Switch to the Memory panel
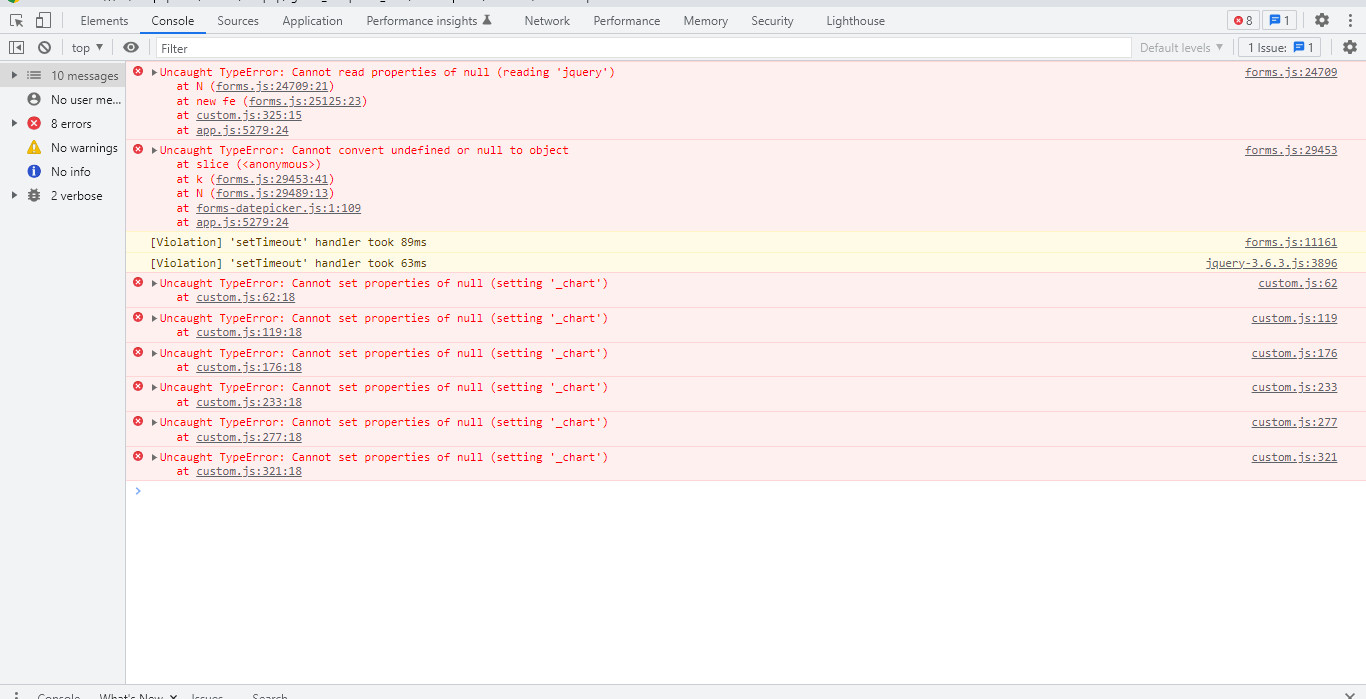Viewport: 1366px width, 699px height. [x=705, y=20]
